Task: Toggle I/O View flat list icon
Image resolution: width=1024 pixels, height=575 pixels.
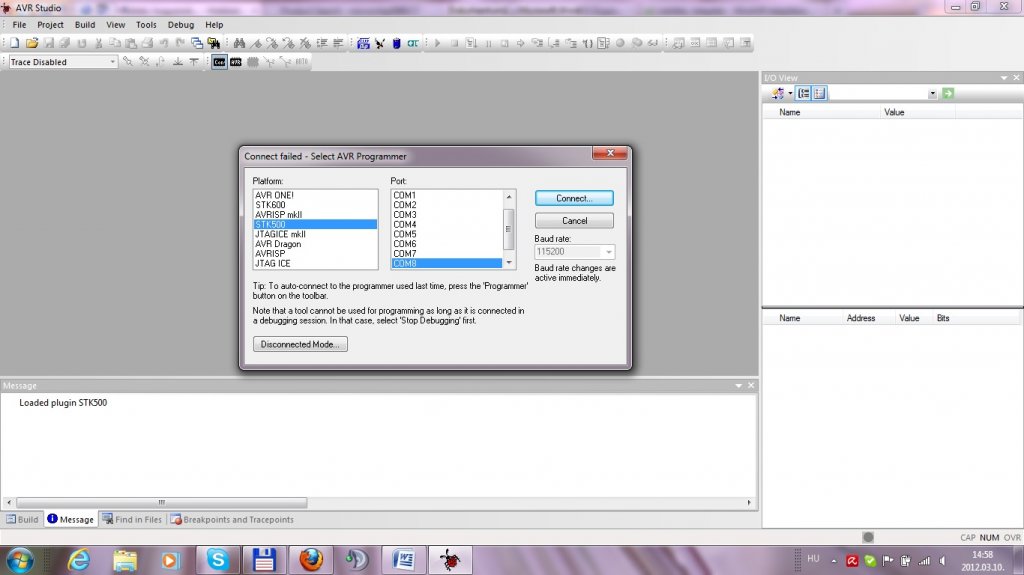Action: tap(820, 93)
